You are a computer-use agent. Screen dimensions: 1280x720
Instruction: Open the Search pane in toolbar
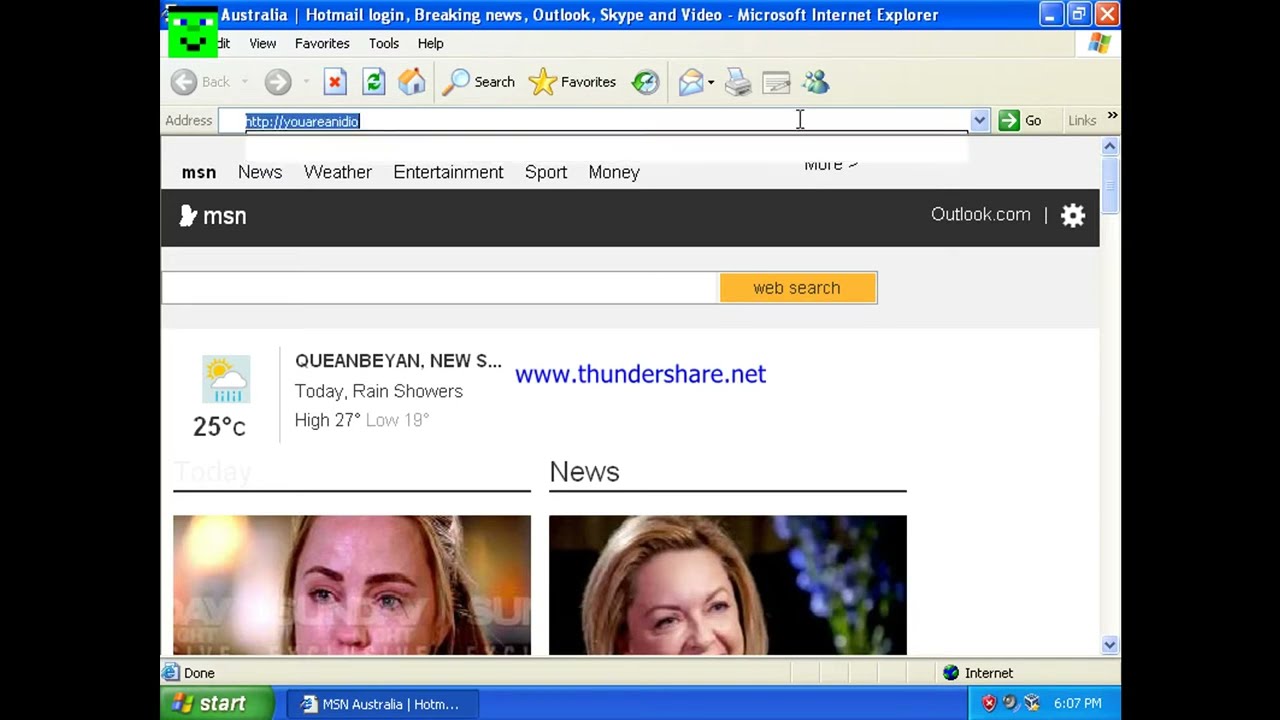pos(478,82)
